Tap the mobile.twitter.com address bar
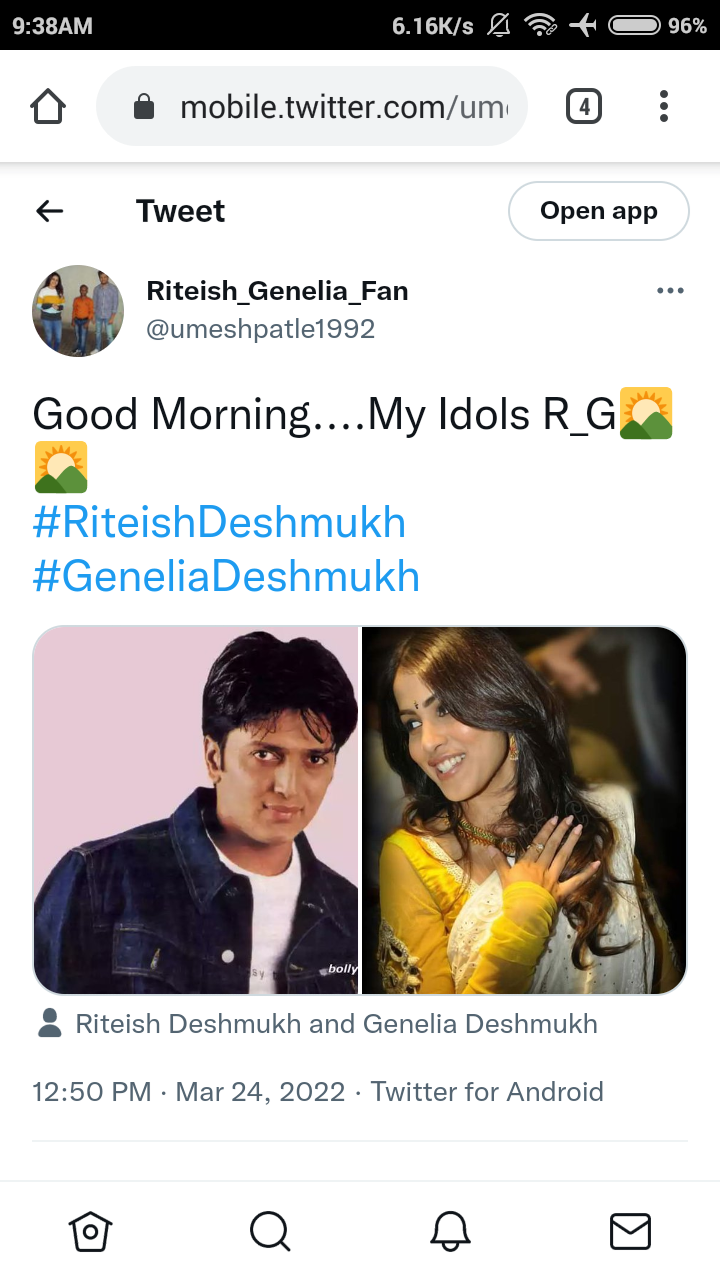 coord(312,106)
